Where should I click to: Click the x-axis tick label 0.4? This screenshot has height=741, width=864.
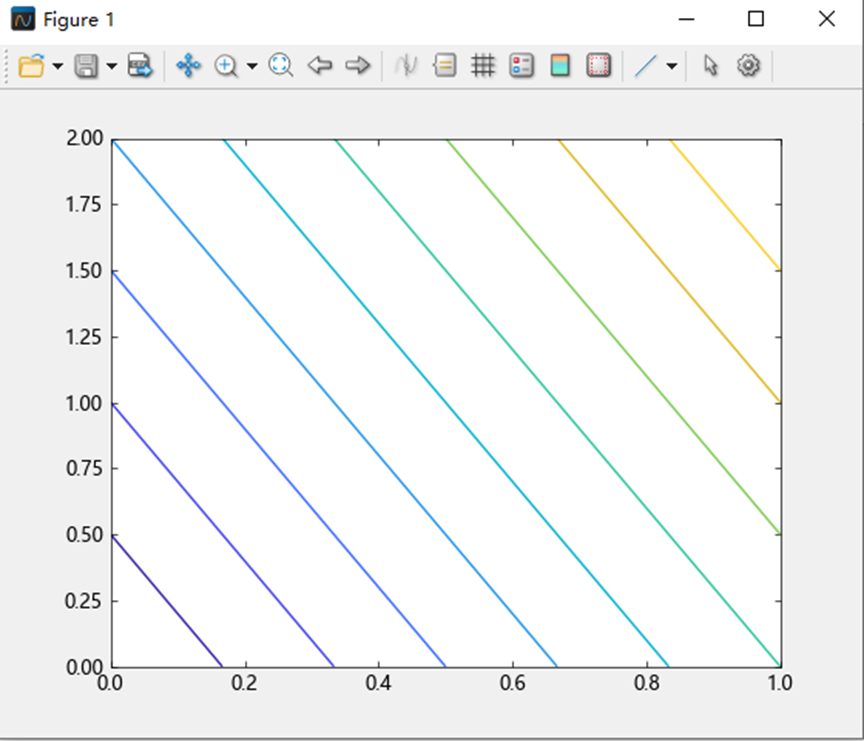pyautogui.click(x=379, y=683)
